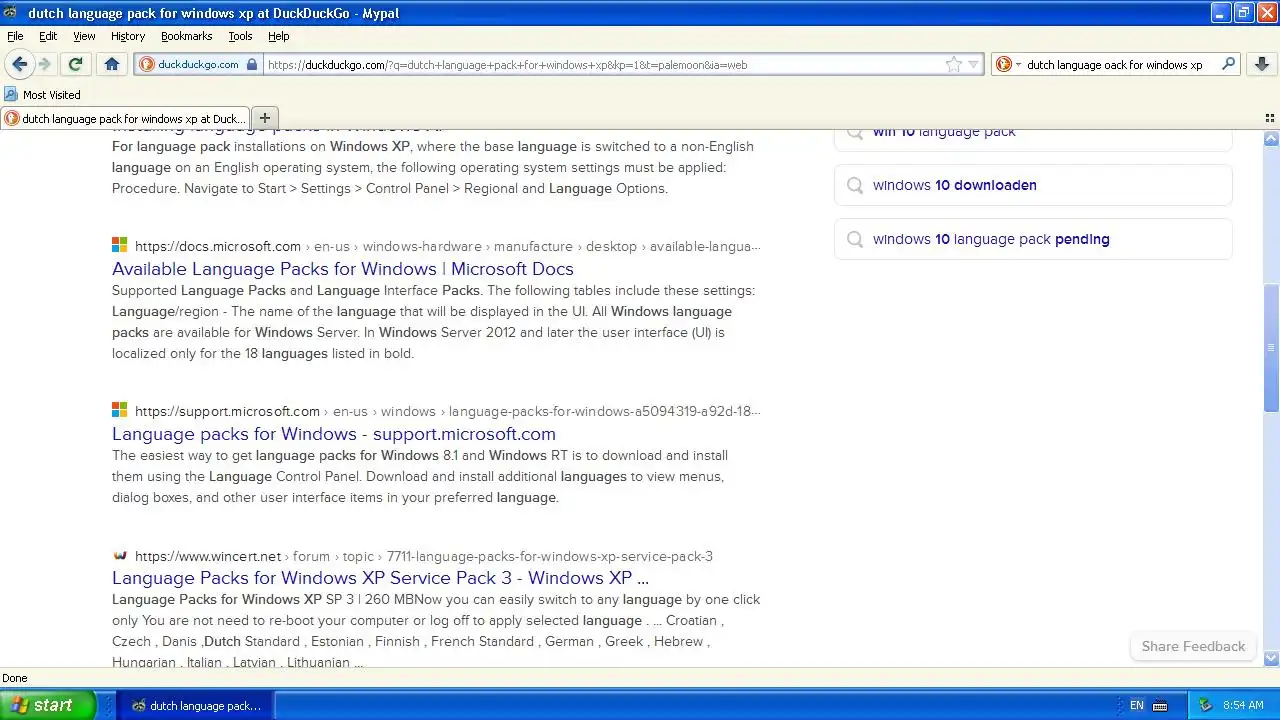Click the Safely Remove Hardware tray icon

click(1205, 705)
